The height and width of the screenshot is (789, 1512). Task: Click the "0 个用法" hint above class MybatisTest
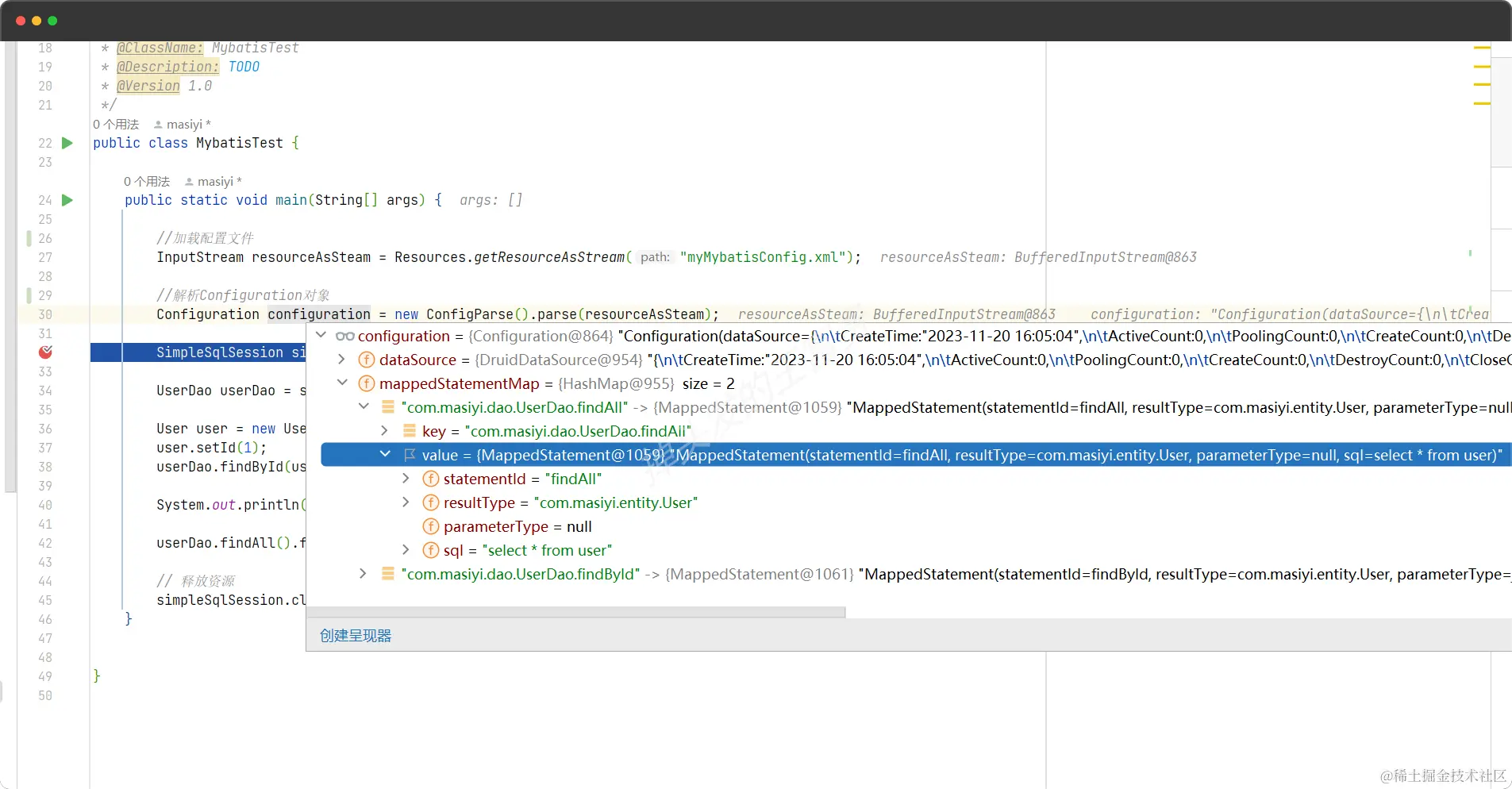coord(116,125)
